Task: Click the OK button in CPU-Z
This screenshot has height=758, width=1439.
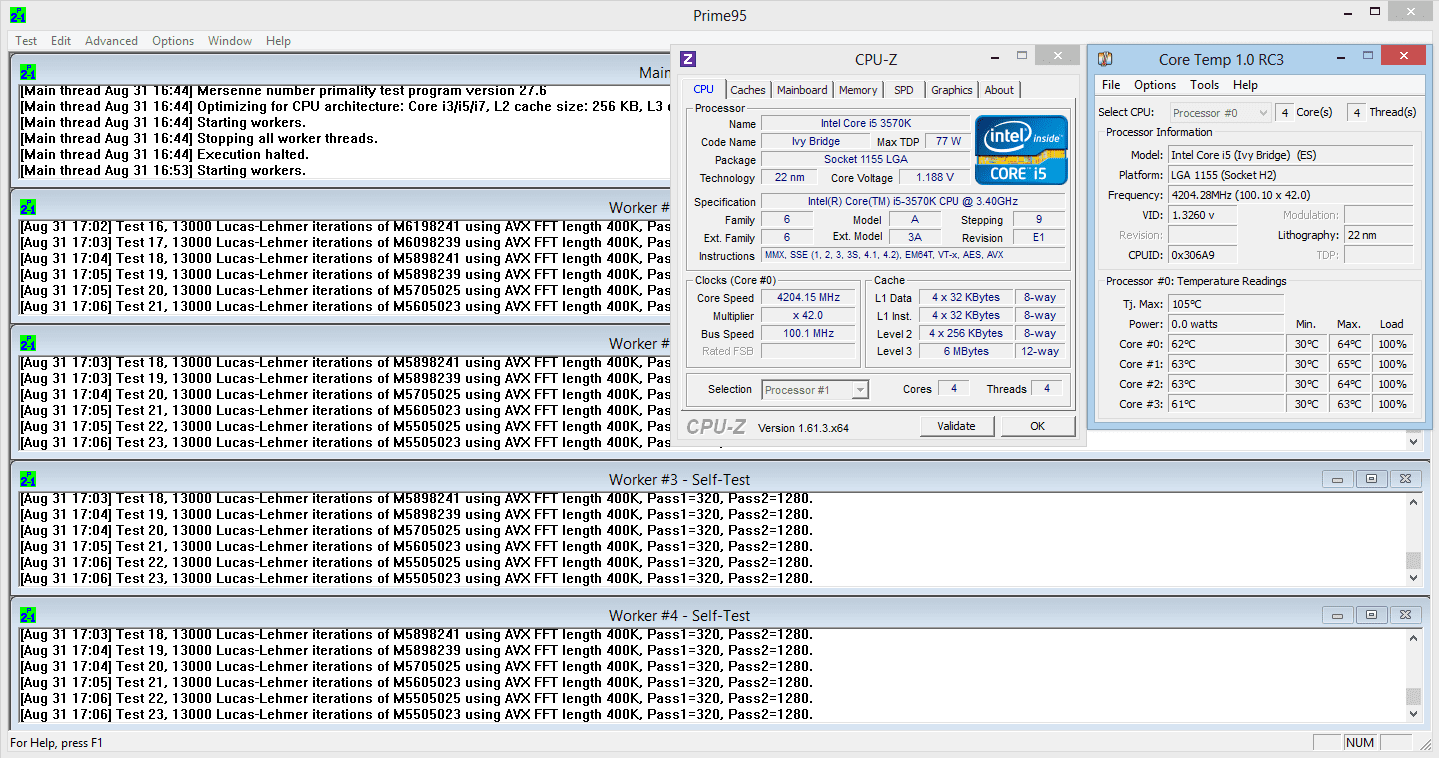Action: coord(1037,426)
